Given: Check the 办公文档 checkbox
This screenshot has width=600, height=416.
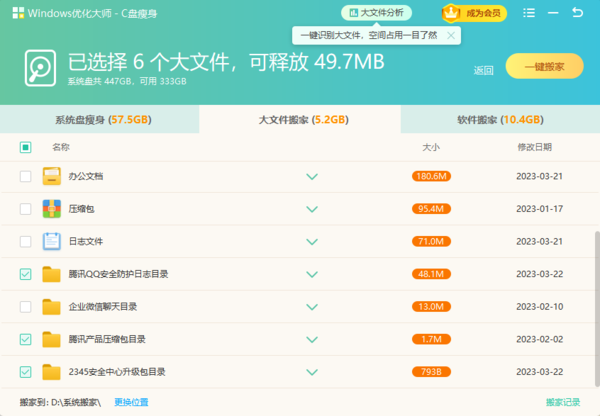Looking at the screenshot, I should pyautogui.click(x=26, y=177).
